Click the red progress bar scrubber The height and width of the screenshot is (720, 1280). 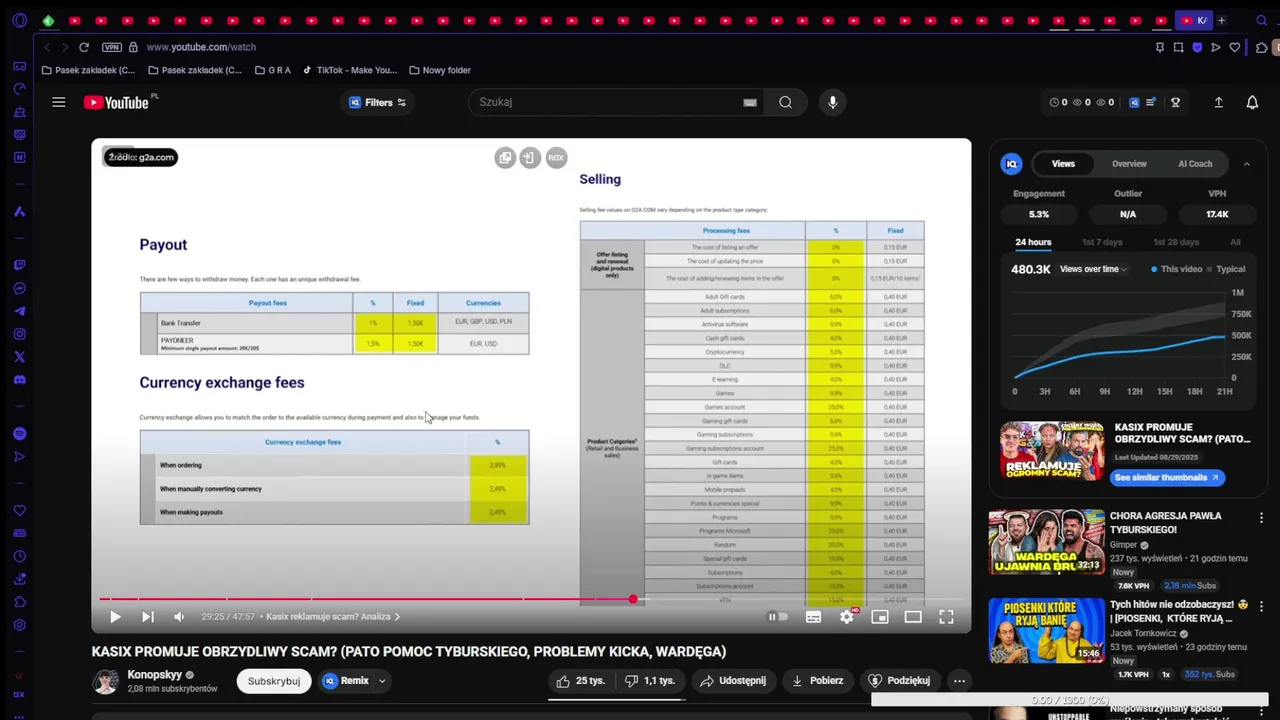pyautogui.click(x=633, y=599)
